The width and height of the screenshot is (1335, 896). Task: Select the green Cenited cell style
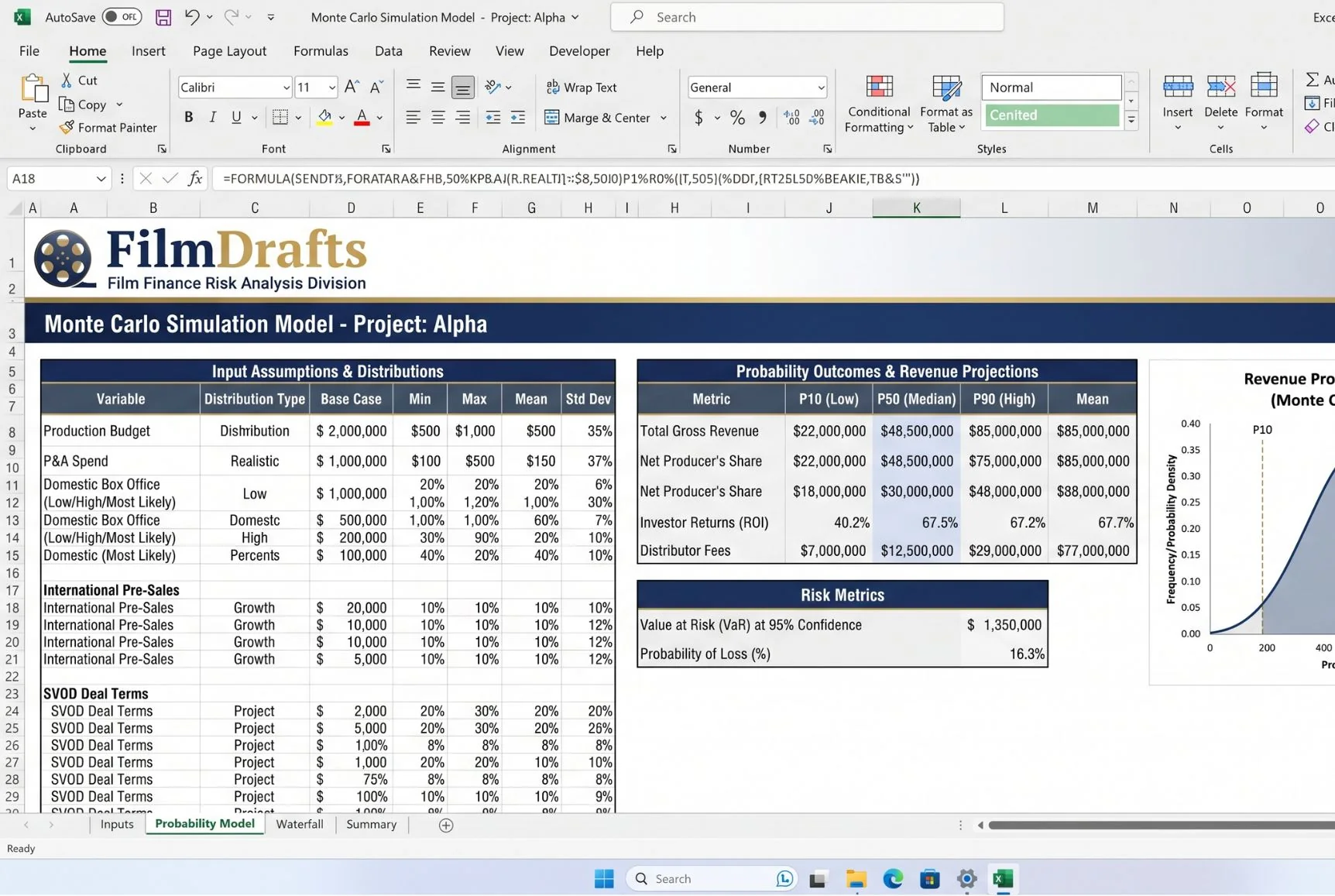1052,115
